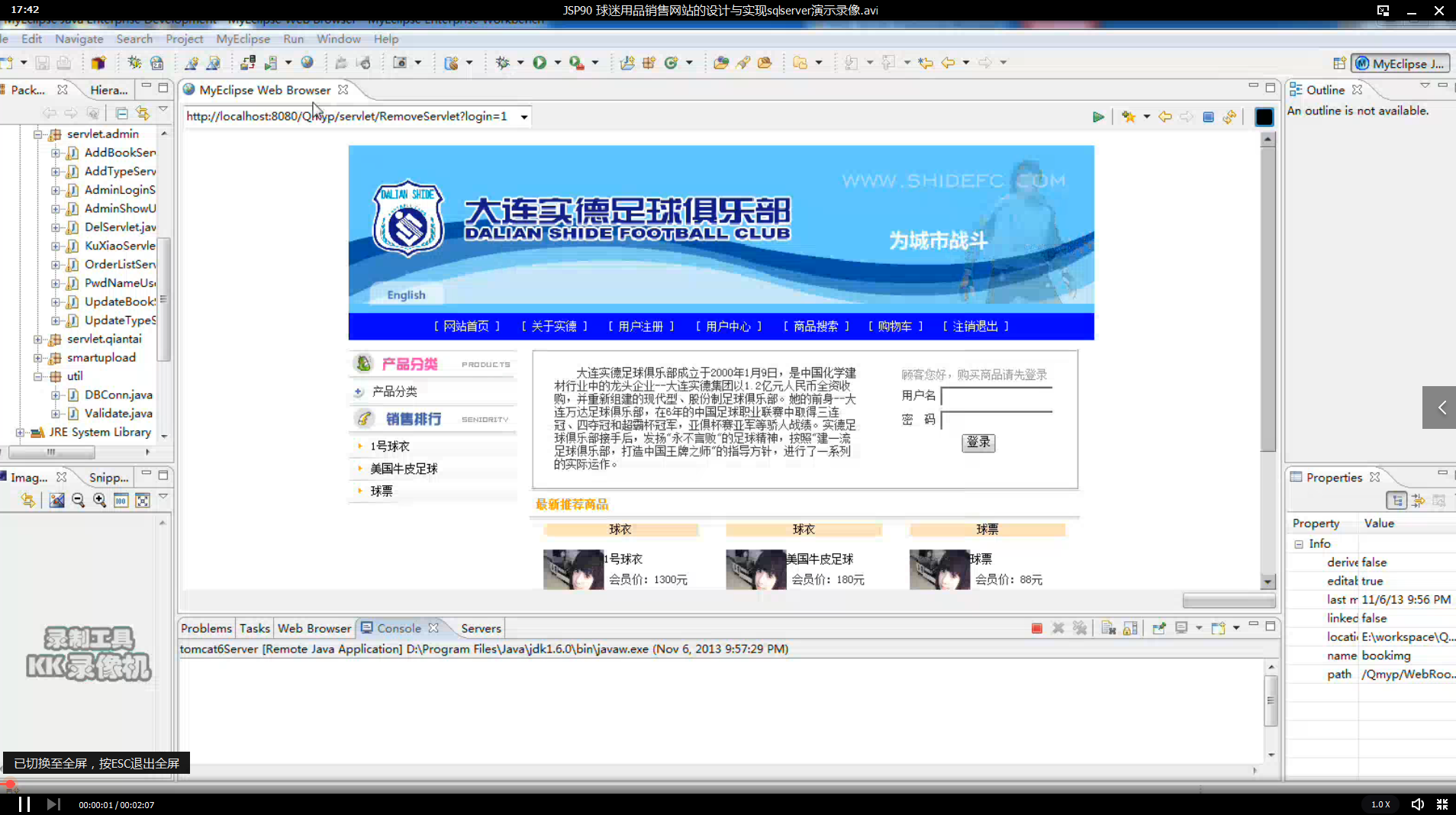Image resolution: width=1456 pixels, height=815 pixels.
Task: Switch to the Servers tab
Action: 481,628
